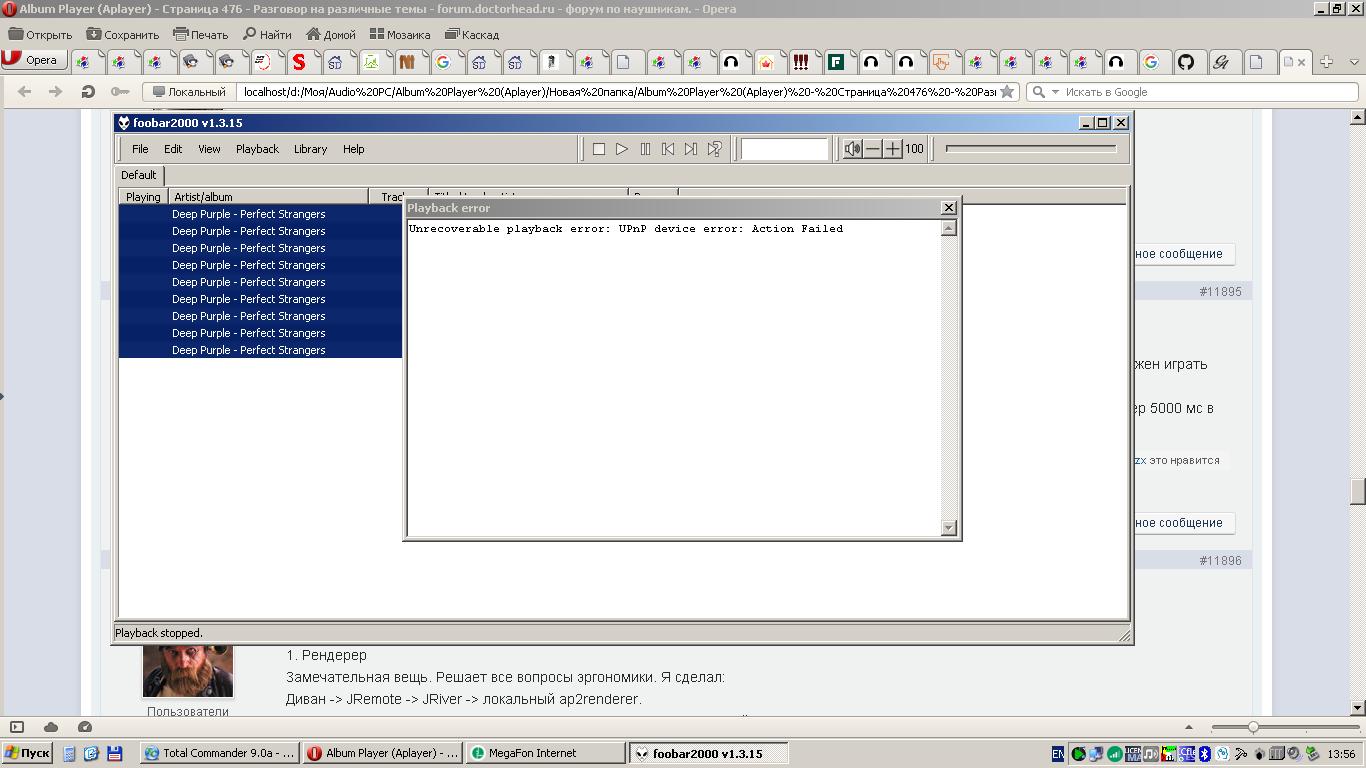Click the foobar2000 seek bar
This screenshot has height=768, width=1366.
pyautogui.click(x=1031, y=149)
